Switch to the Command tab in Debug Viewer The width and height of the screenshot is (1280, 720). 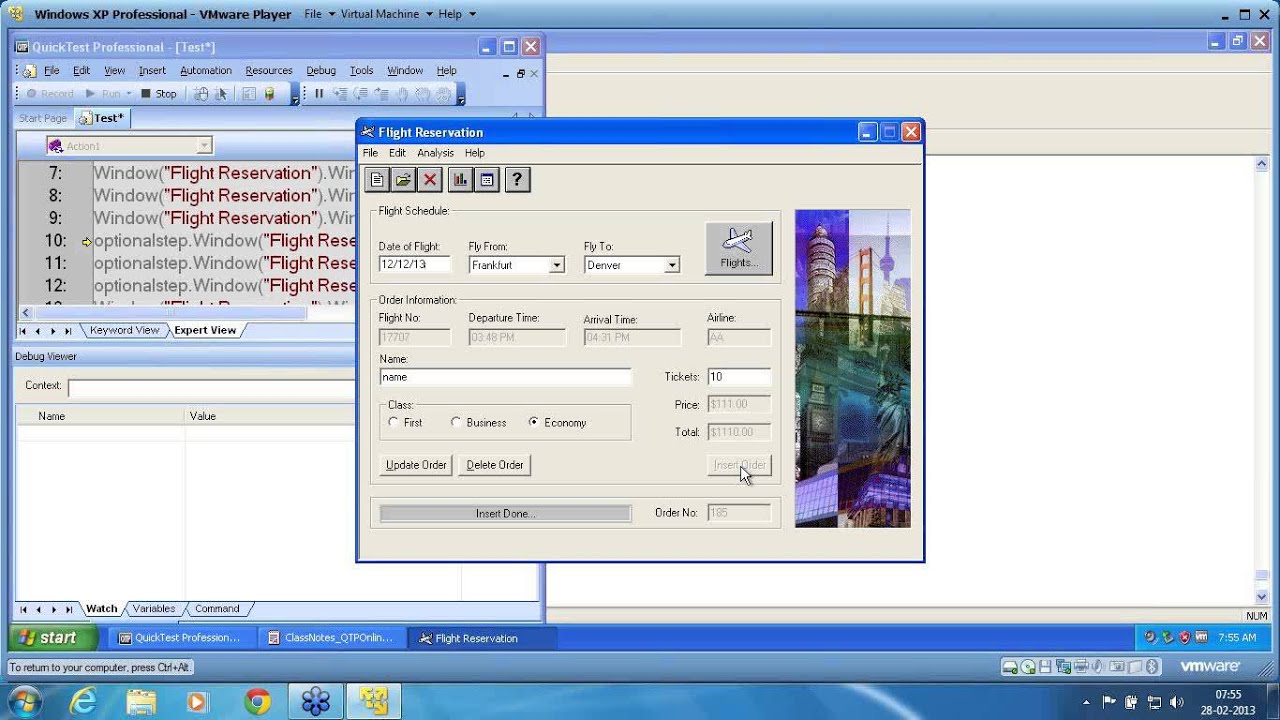[x=217, y=608]
